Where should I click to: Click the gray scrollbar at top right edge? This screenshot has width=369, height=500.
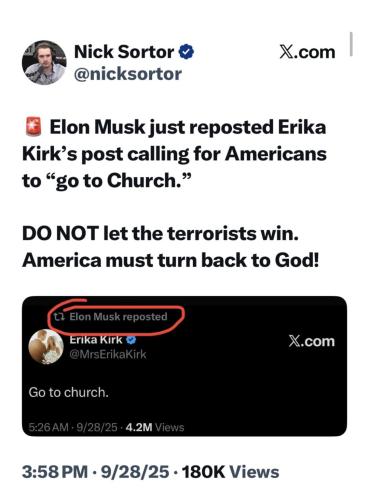point(351,44)
